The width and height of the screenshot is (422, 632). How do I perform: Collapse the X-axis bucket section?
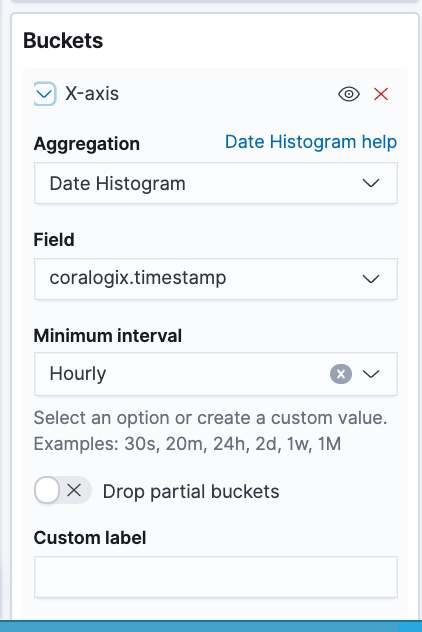tap(44, 94)
